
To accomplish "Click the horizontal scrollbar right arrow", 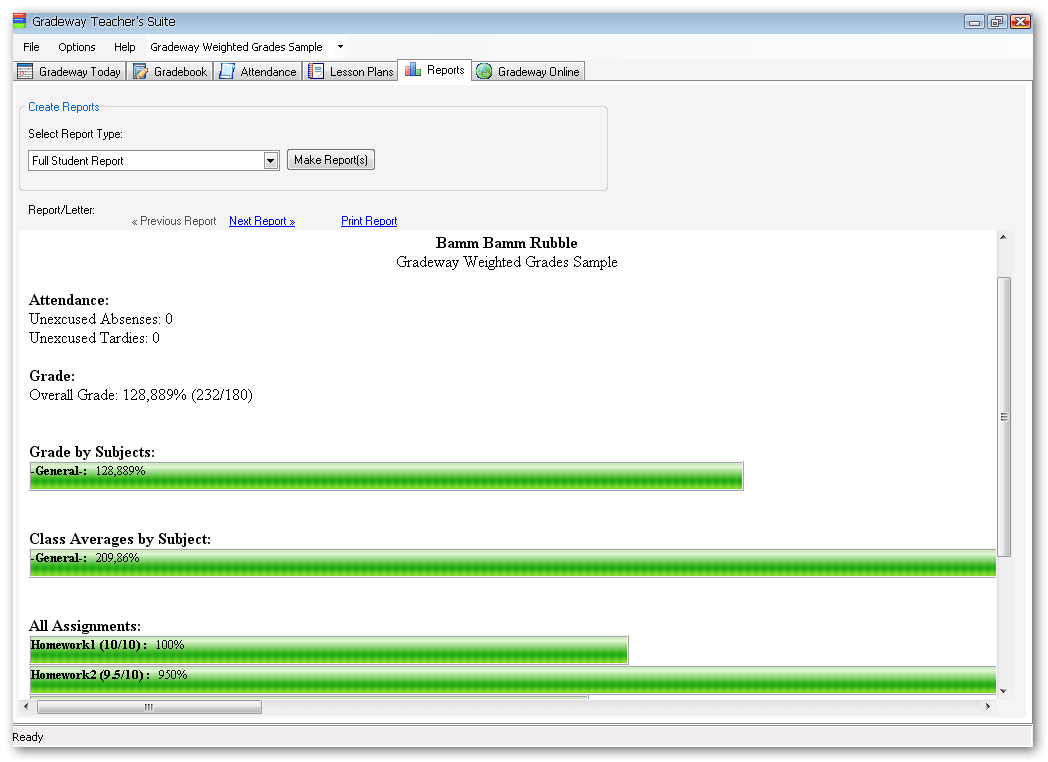I will click(x=988, y=707).
